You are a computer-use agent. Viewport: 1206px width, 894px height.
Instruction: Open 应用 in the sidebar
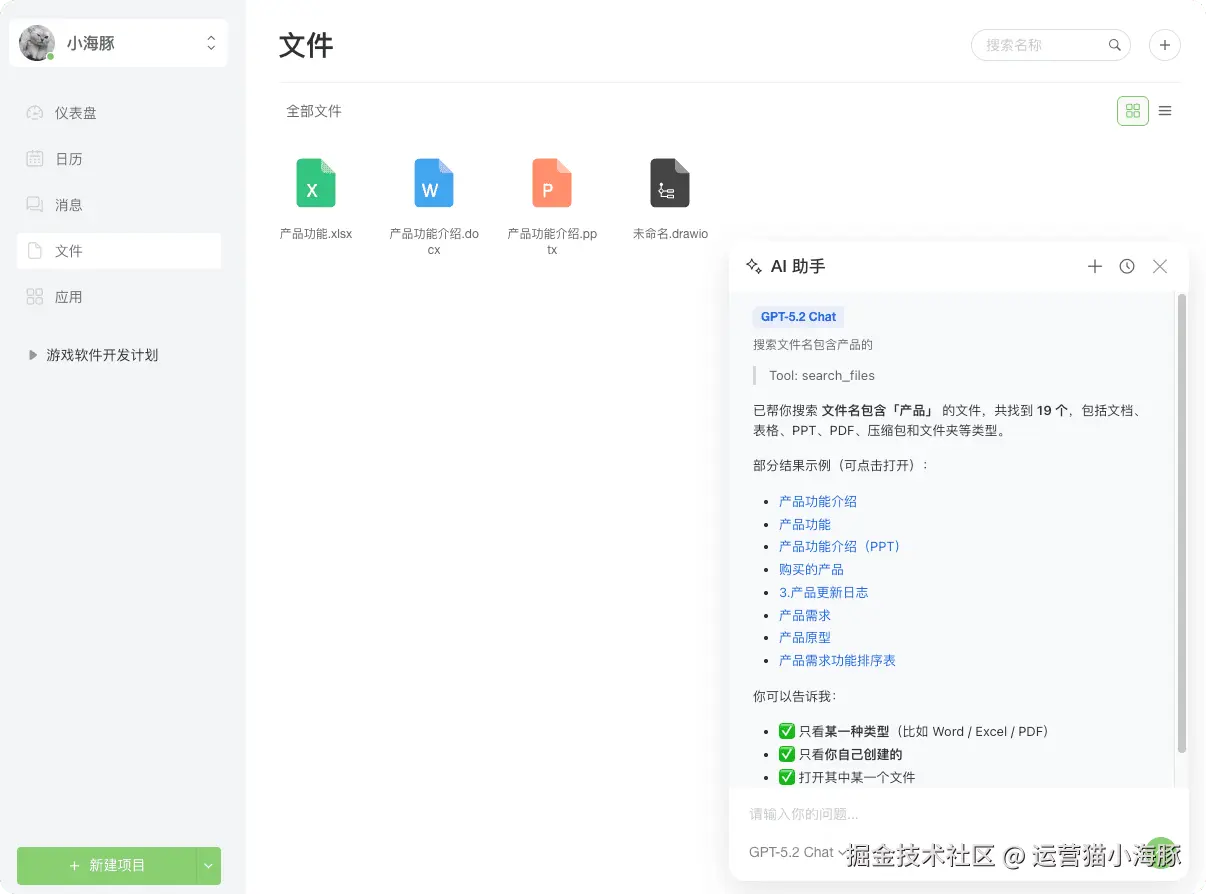119,297
